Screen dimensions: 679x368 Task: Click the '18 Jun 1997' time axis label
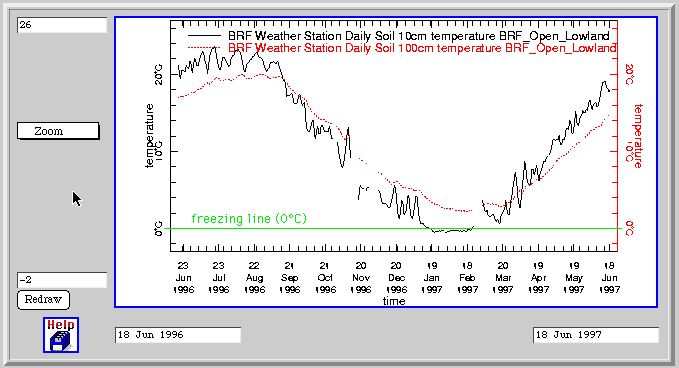(609, 278)
